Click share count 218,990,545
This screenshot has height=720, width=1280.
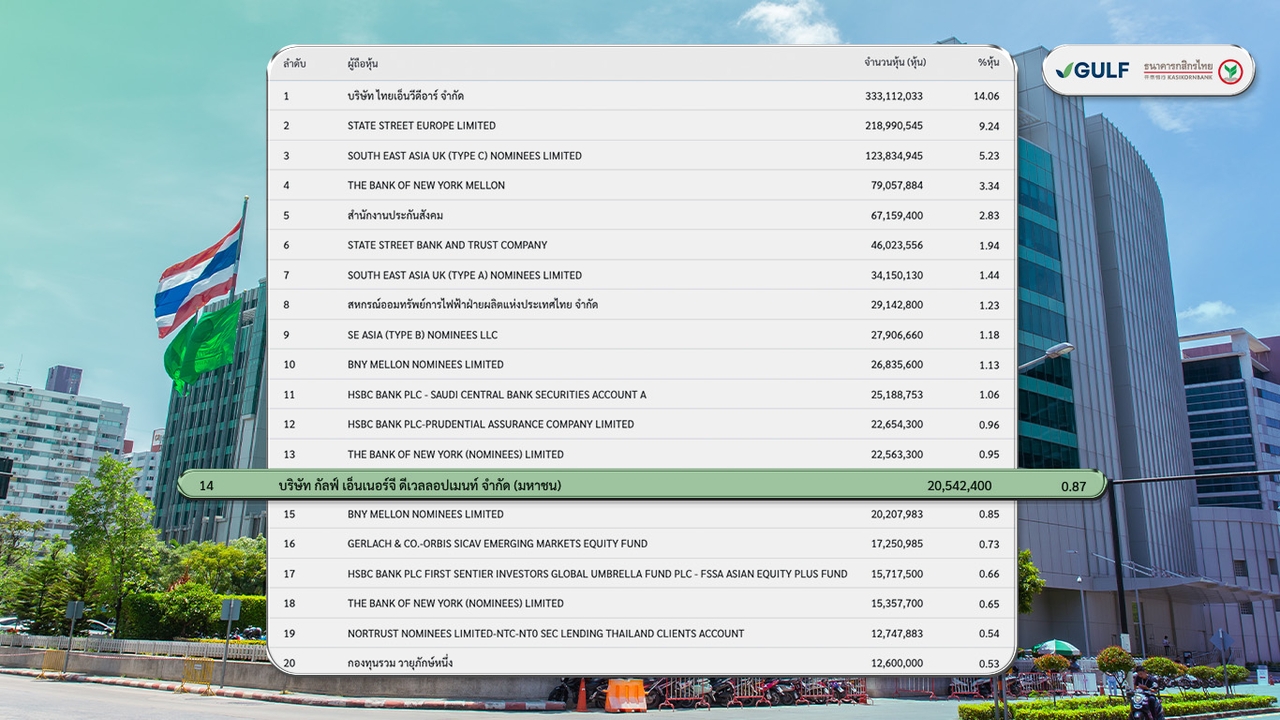tap(894, 126)
